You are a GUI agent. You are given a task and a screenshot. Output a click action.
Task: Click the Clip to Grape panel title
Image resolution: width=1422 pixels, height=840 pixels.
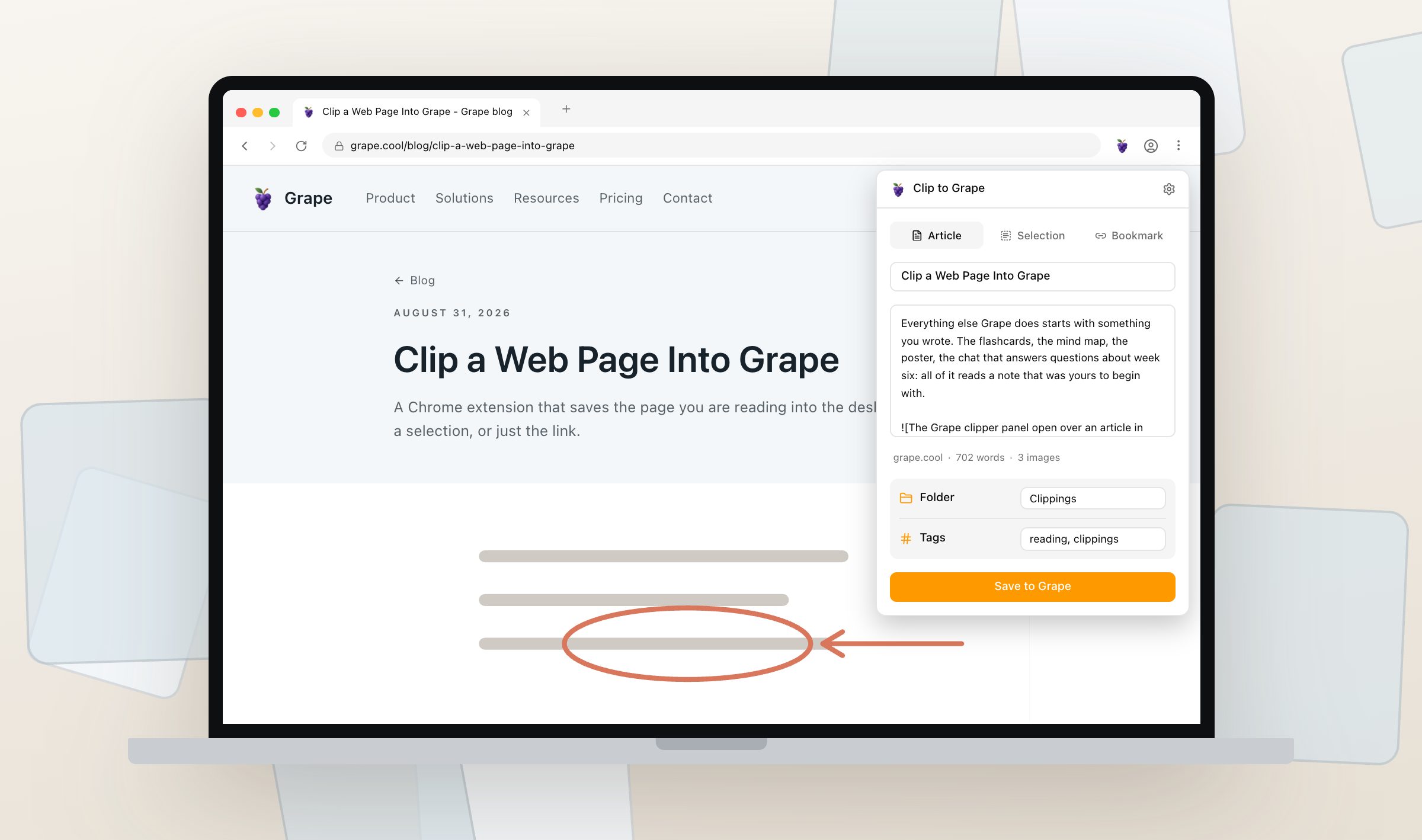pyautogui.click(x=949, y=188)
